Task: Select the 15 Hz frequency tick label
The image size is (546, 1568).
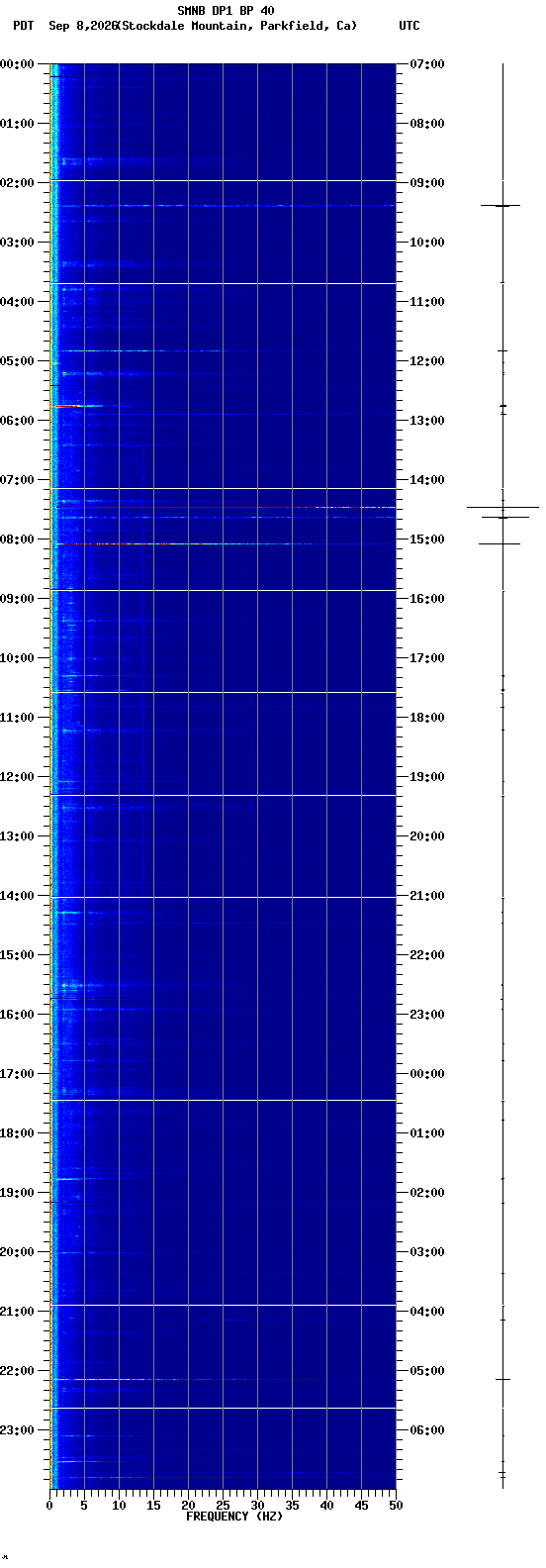Action: click(x=153, y=1506)
